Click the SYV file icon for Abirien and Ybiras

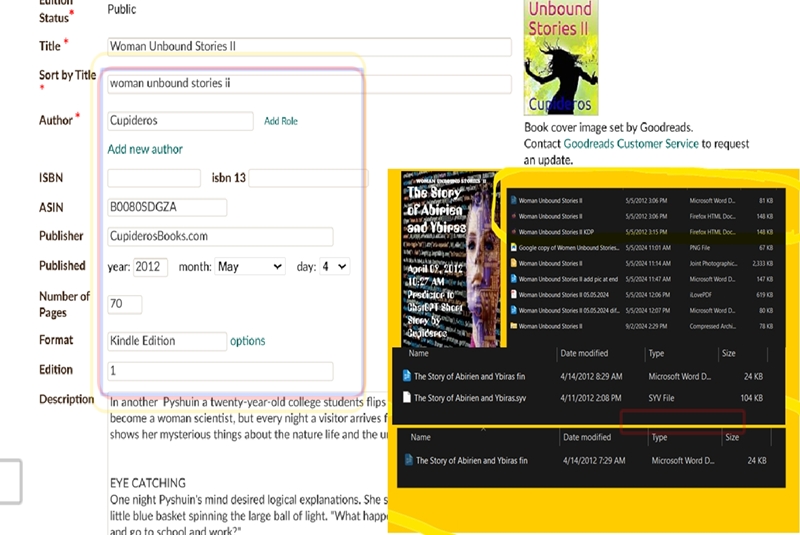tap(407, 397)
